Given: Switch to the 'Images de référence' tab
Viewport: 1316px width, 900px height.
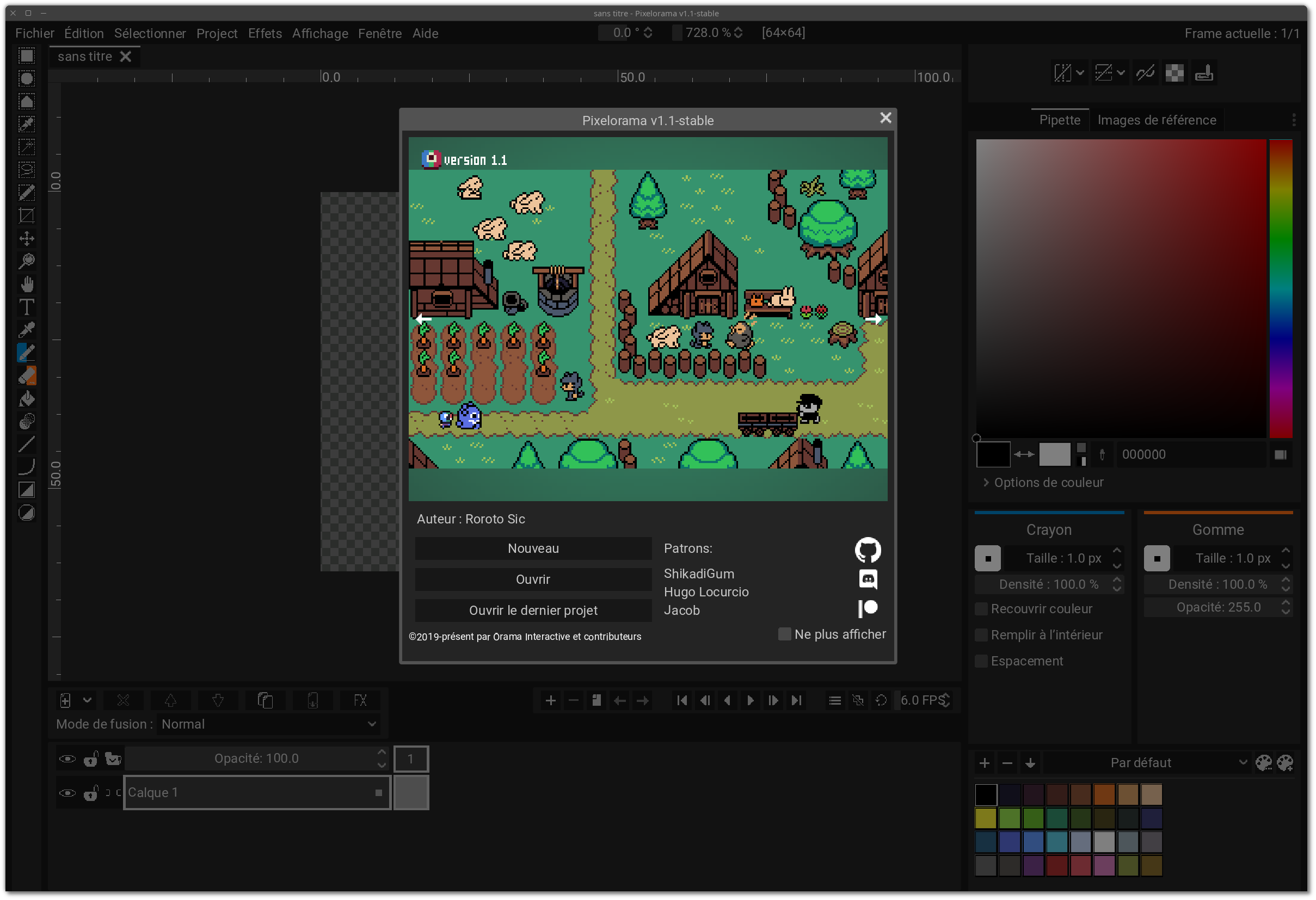Looking at the screenshot, I should pos(1157,119).
